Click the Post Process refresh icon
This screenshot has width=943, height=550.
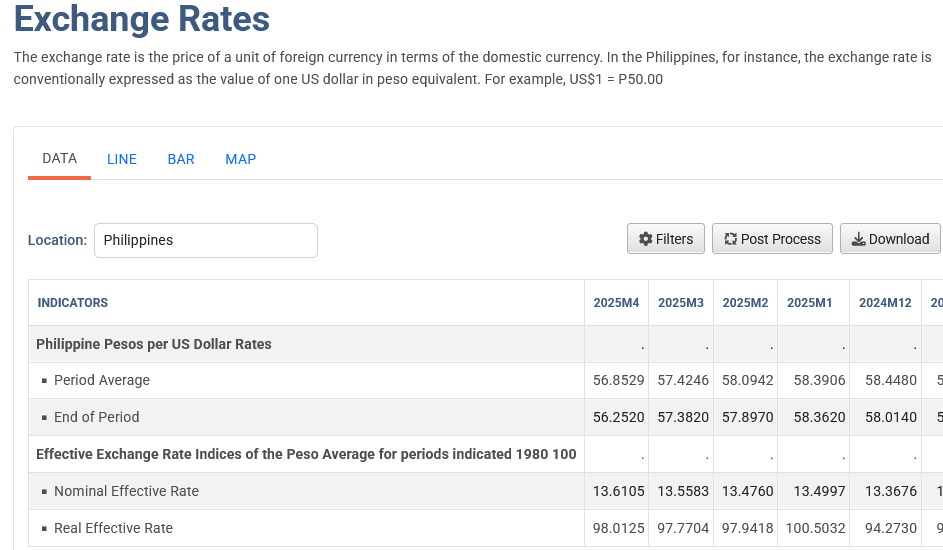point(731,239)
